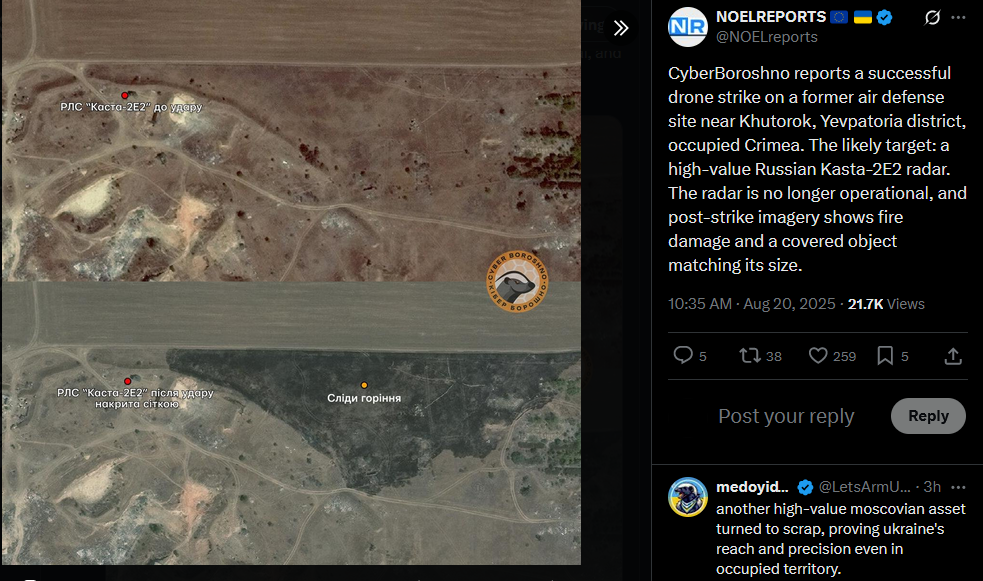Click the gray Reply button

(928, 416)
